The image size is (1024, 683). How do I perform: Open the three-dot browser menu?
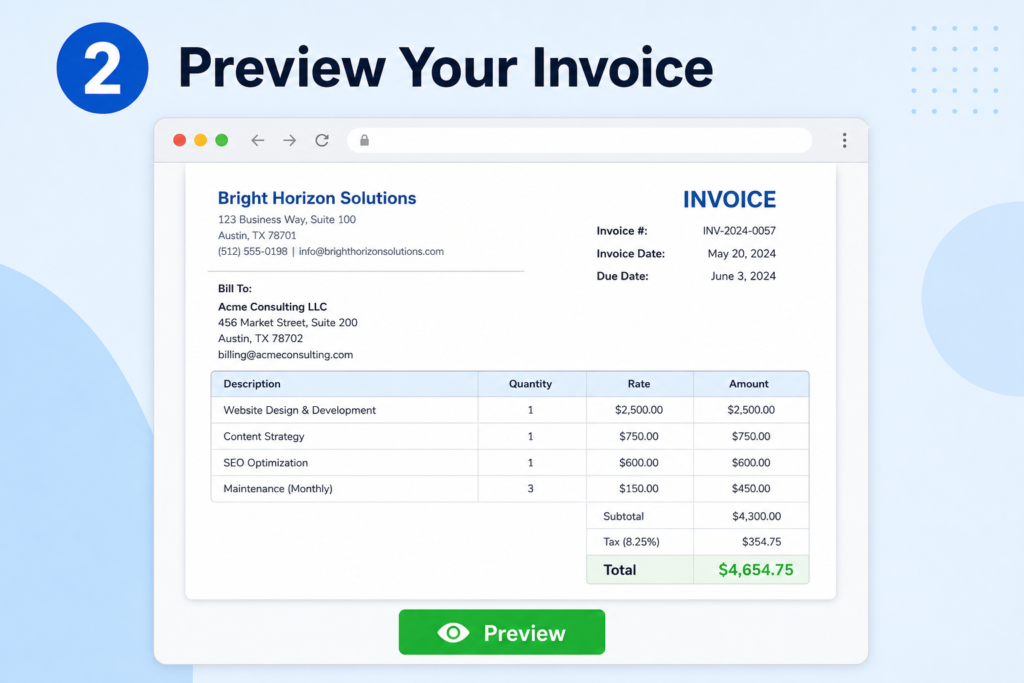click(x=844, y=140)
